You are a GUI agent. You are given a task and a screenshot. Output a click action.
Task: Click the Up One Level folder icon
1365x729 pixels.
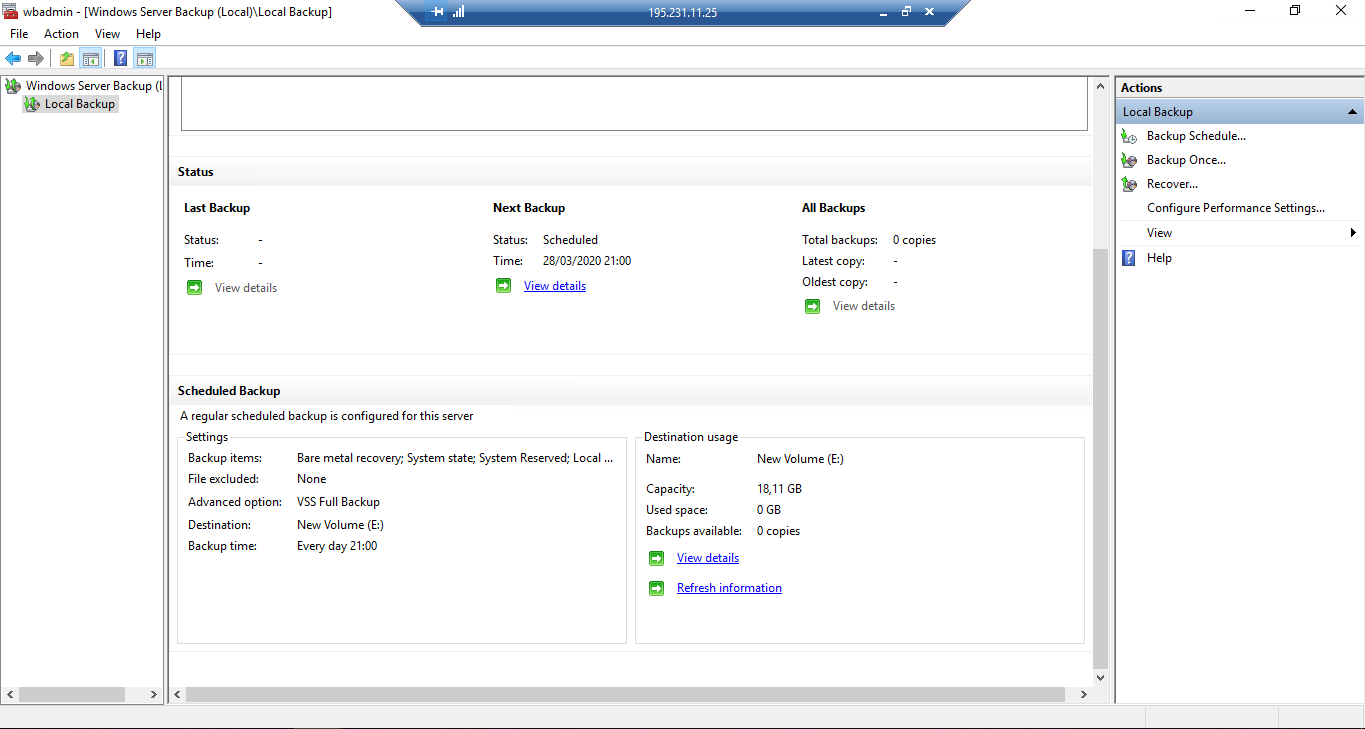tap(67, 58)
